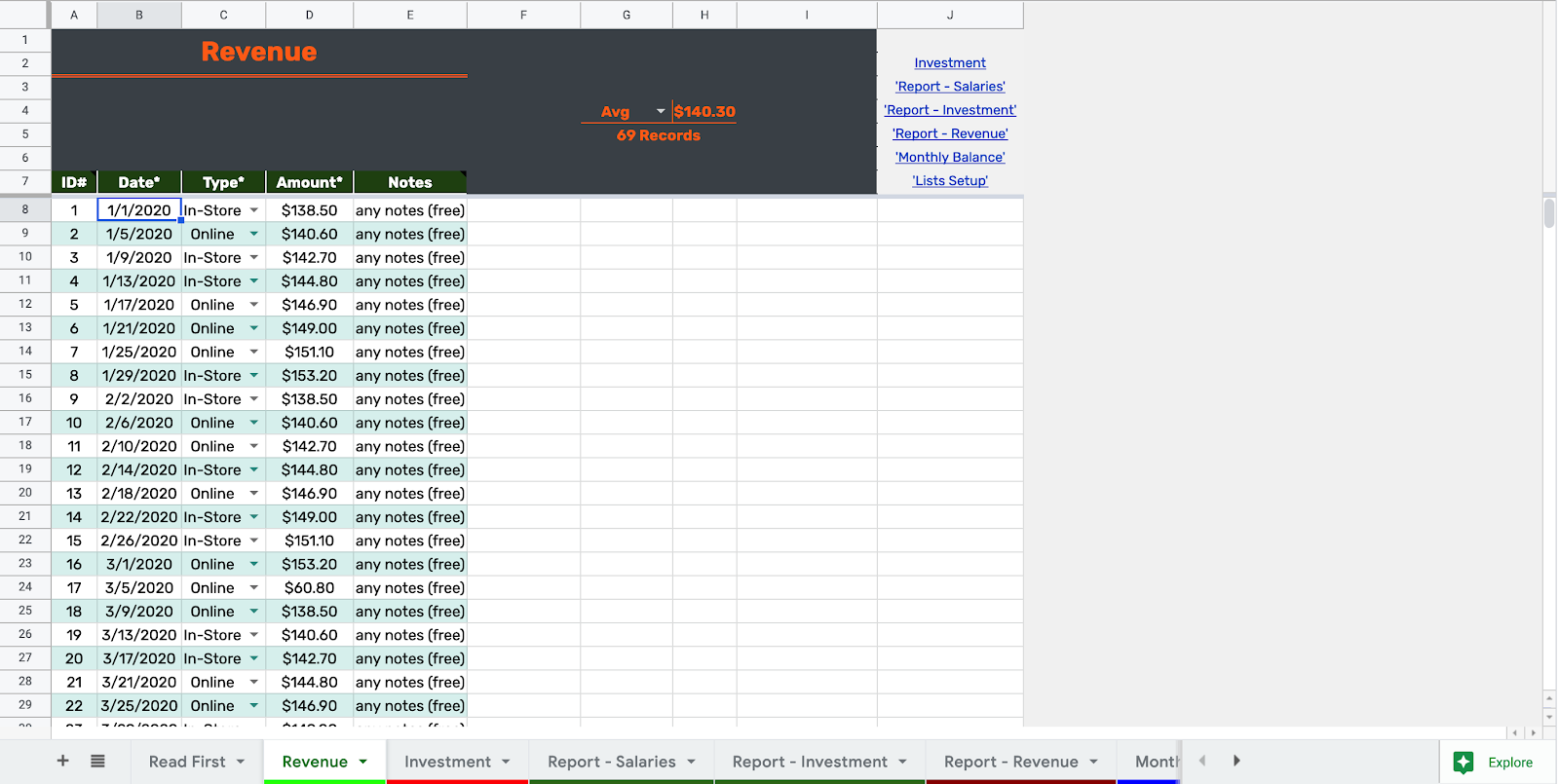Select date cell 3/9/2020

[x=139, y=612]
